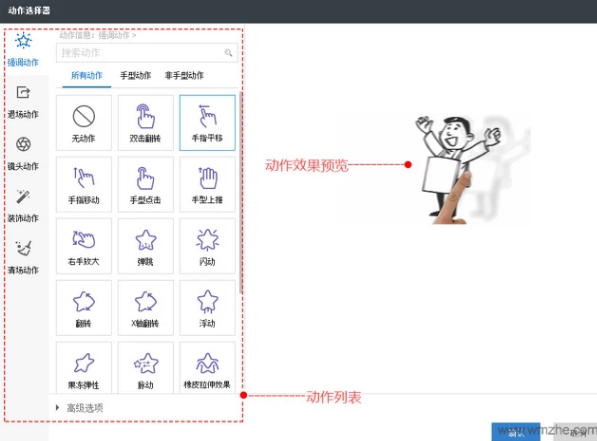The height and width of the screenshot is (441, 597).
Task: Select the 闪动 star action
Action: 207,246
